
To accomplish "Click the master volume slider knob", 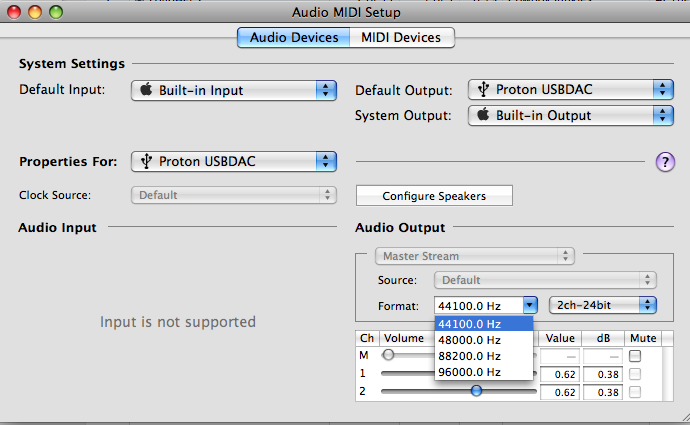I will (x=389, y=355).
